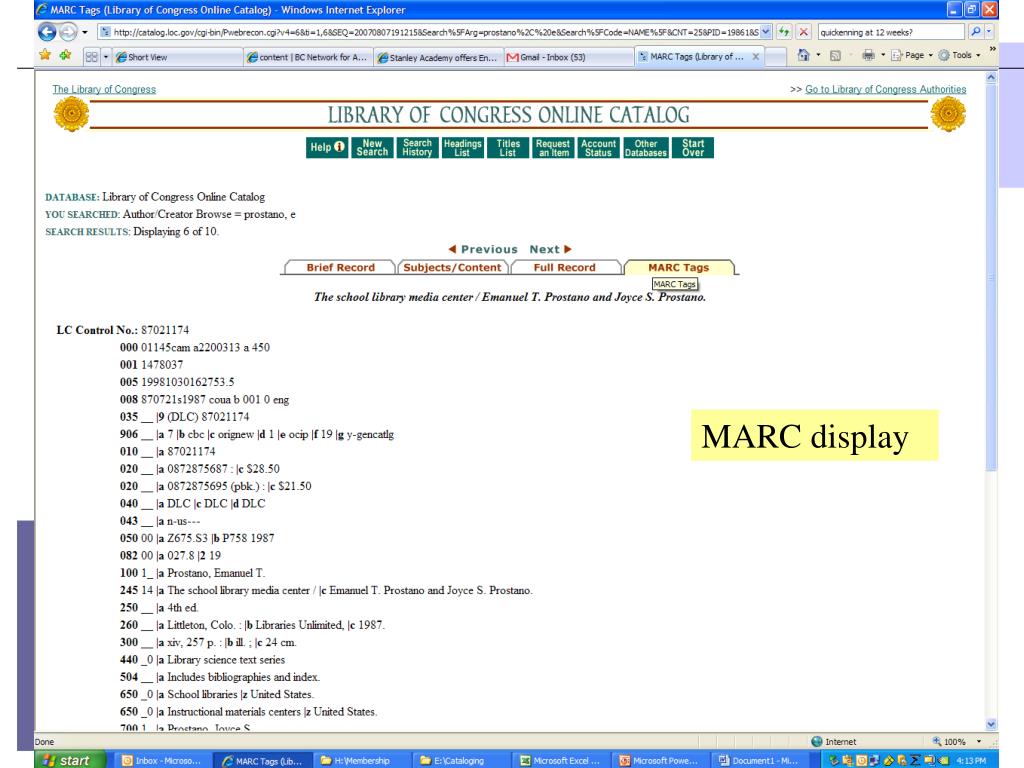
Task: Click the Internet security zone indicator
Action: pos(833,742)
